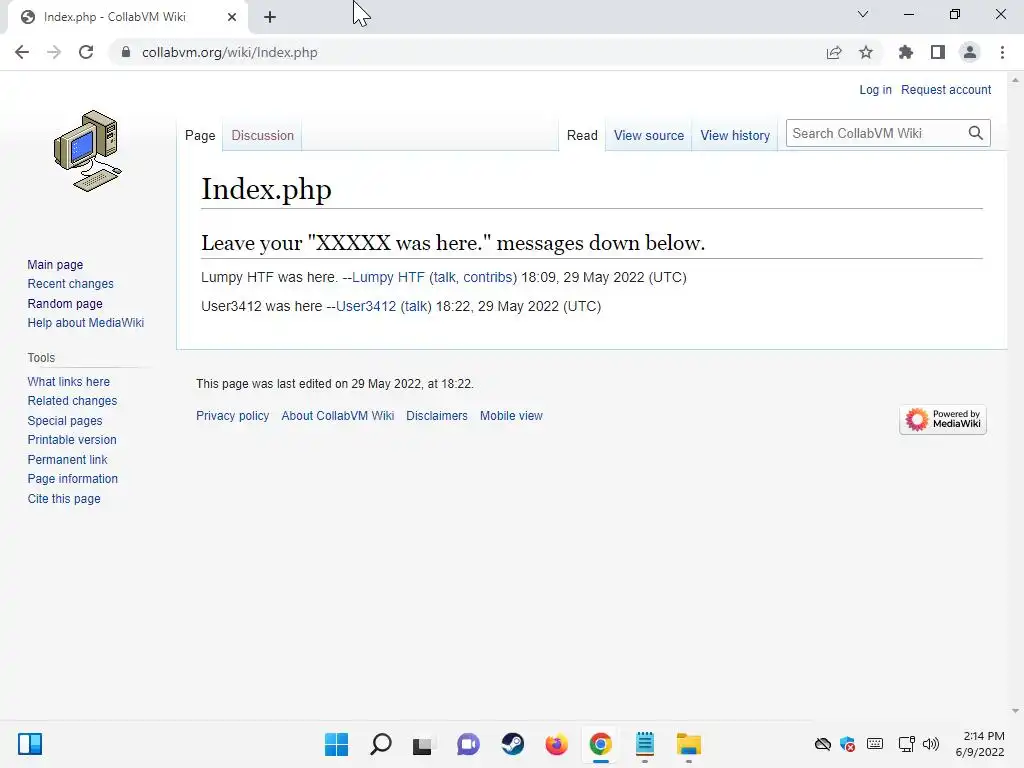Screen dimensions: 1024x768
Task: Open a new tab with the plus button
Action: tap(270, 17)
